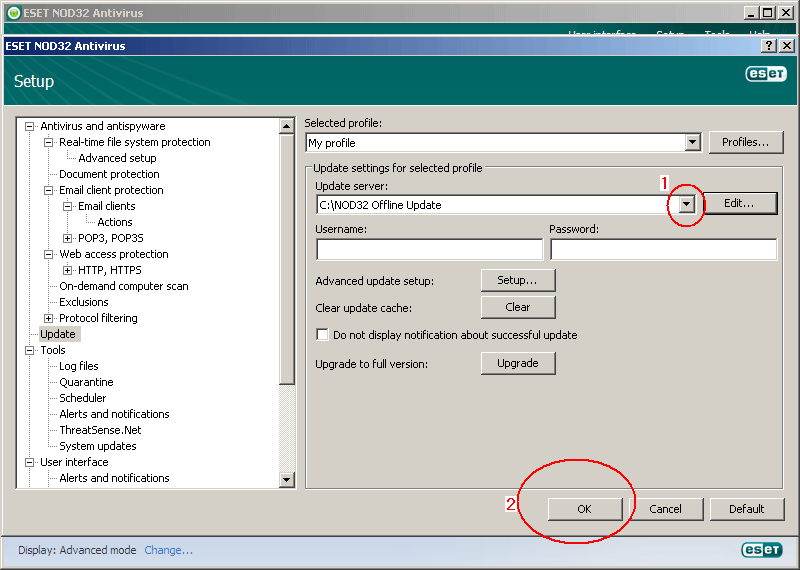
Task: Enable Do not display notification about successful update
Action: click(x=322, y=334)
